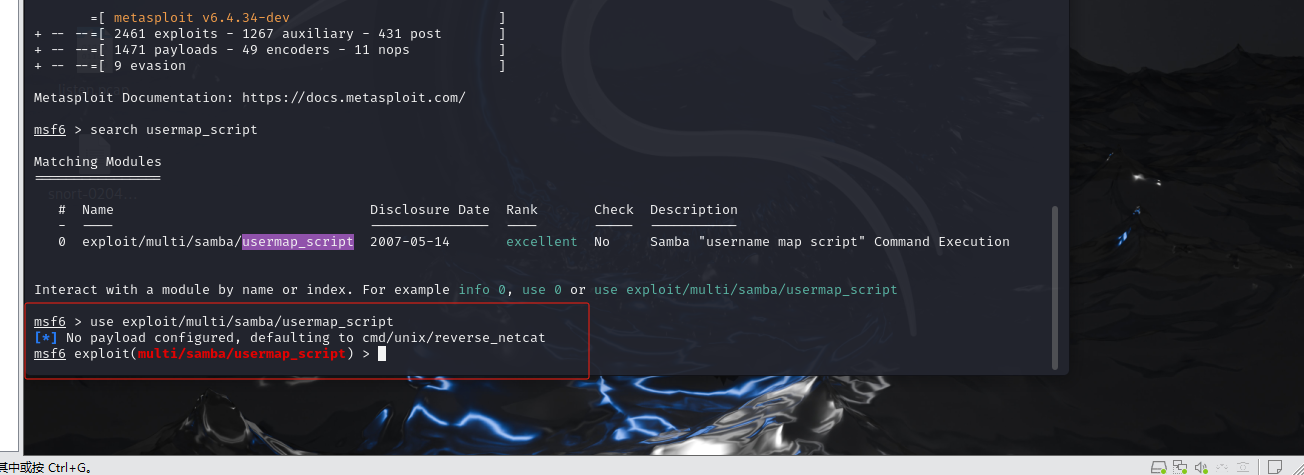Click the disclosure date 2007-05-14

click(x=410, y=242)
